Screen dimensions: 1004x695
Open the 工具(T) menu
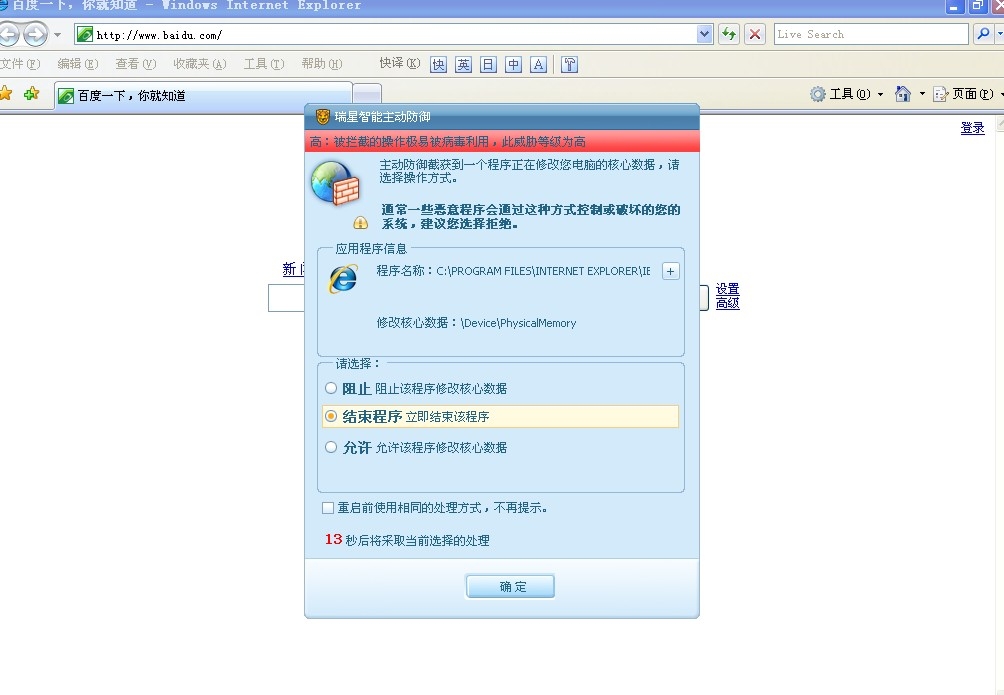pyautogui.click(x=264, y=63)
